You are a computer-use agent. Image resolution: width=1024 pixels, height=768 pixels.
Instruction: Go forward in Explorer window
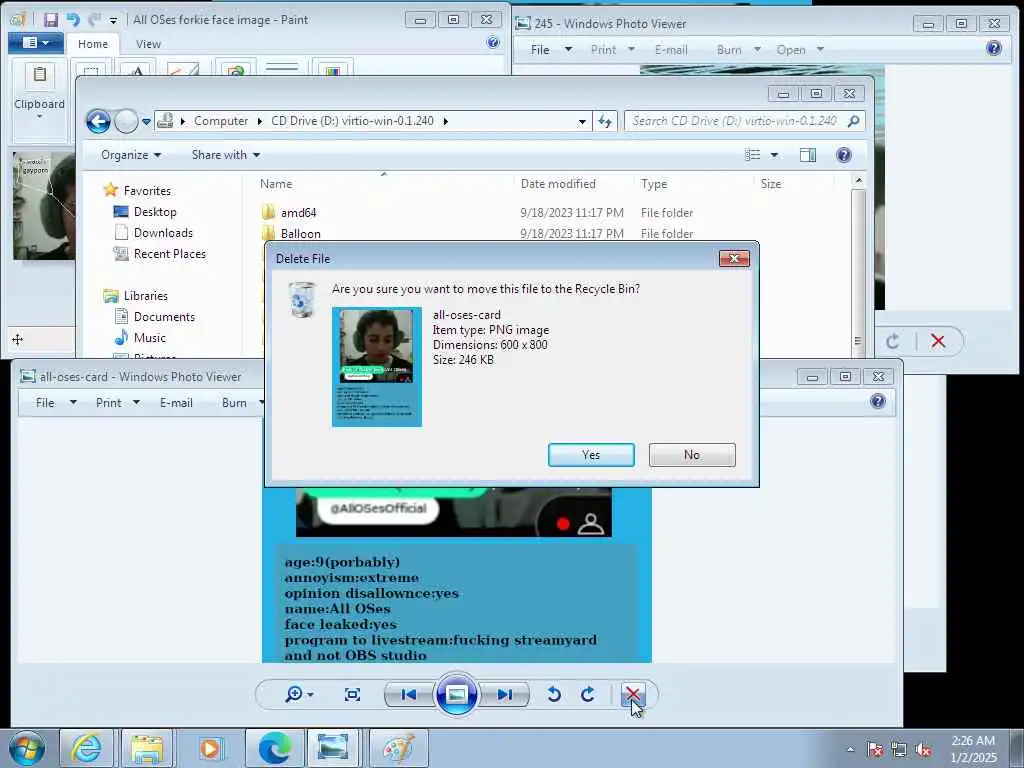pyautogui.click(x=125, y=121)
